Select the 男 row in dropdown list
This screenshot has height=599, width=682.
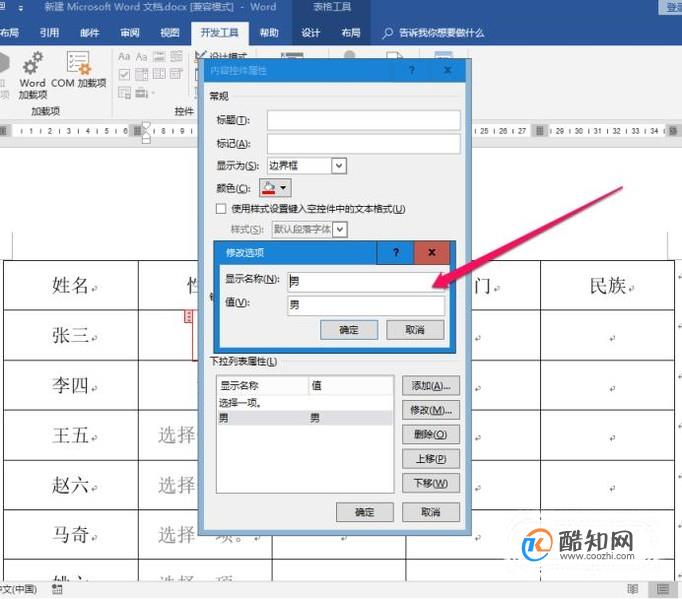[x=304, y=418]
